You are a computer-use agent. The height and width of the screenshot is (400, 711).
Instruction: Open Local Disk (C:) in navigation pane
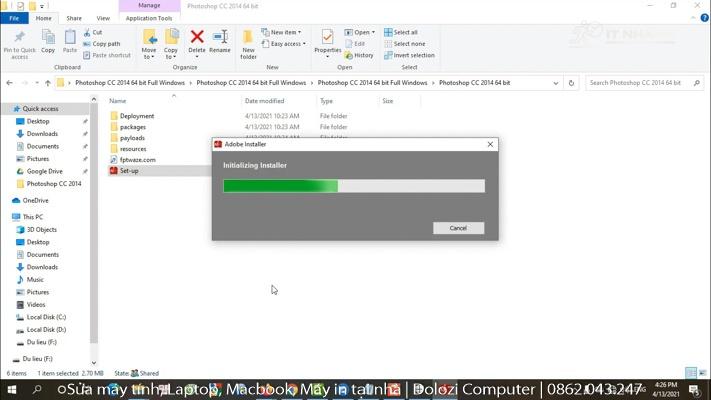46,317
